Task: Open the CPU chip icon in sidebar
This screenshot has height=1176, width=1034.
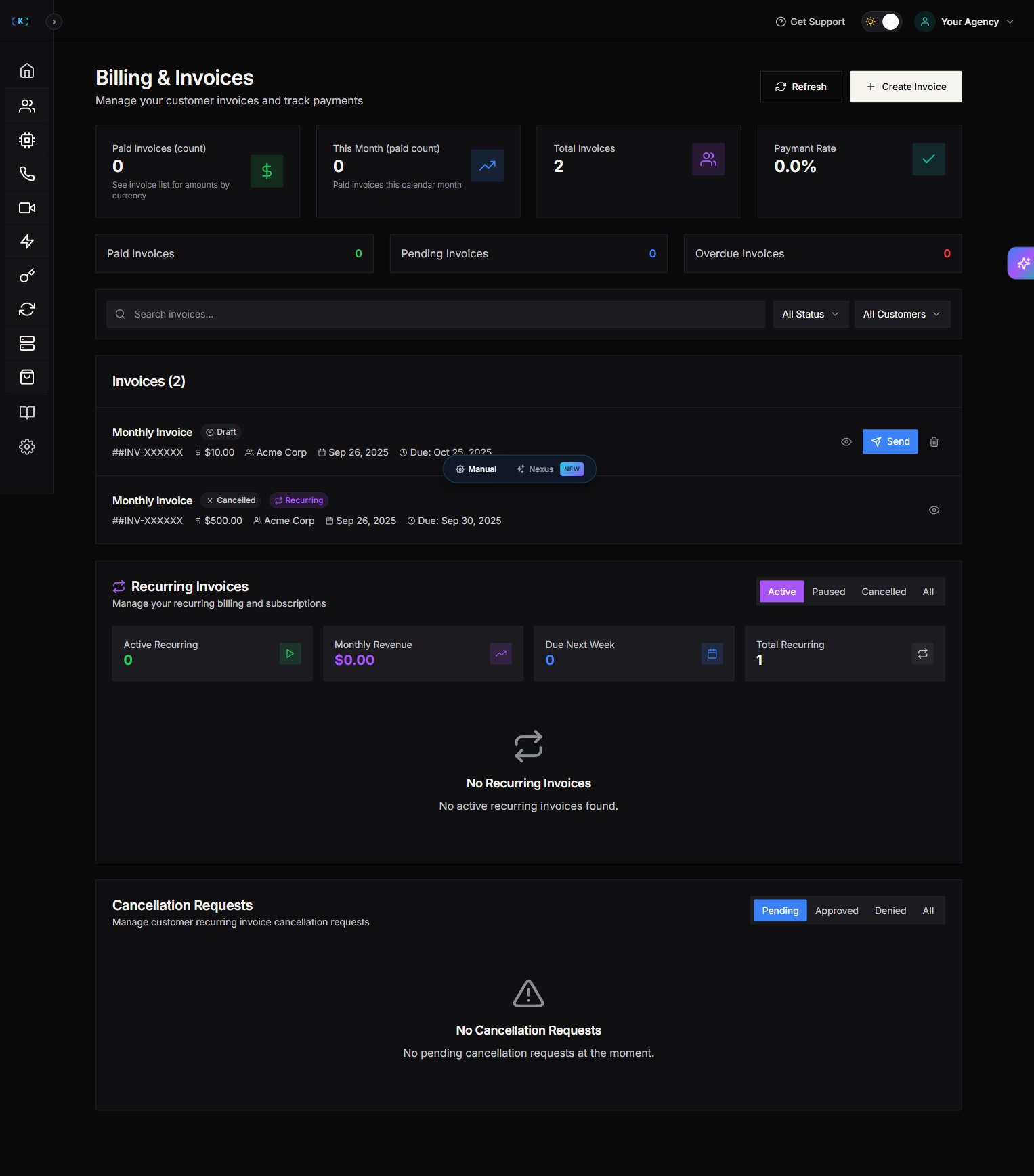Action: (27, 140)
